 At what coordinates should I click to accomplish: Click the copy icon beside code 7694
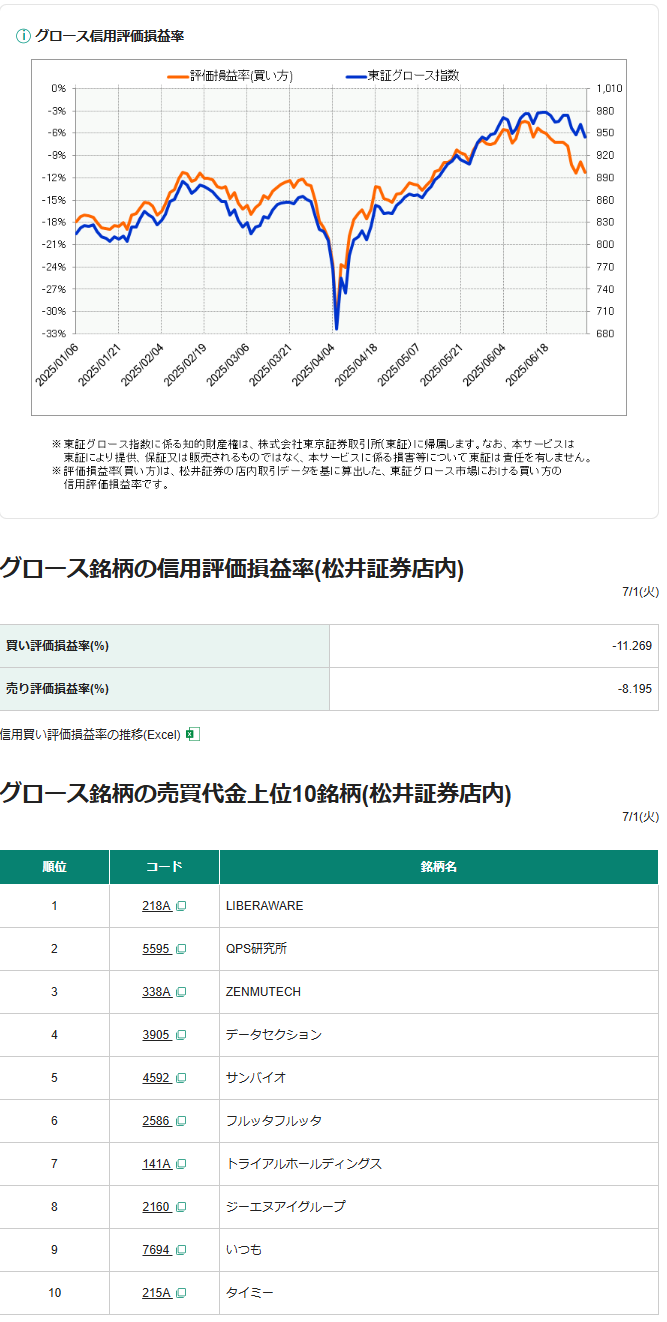181,1250
